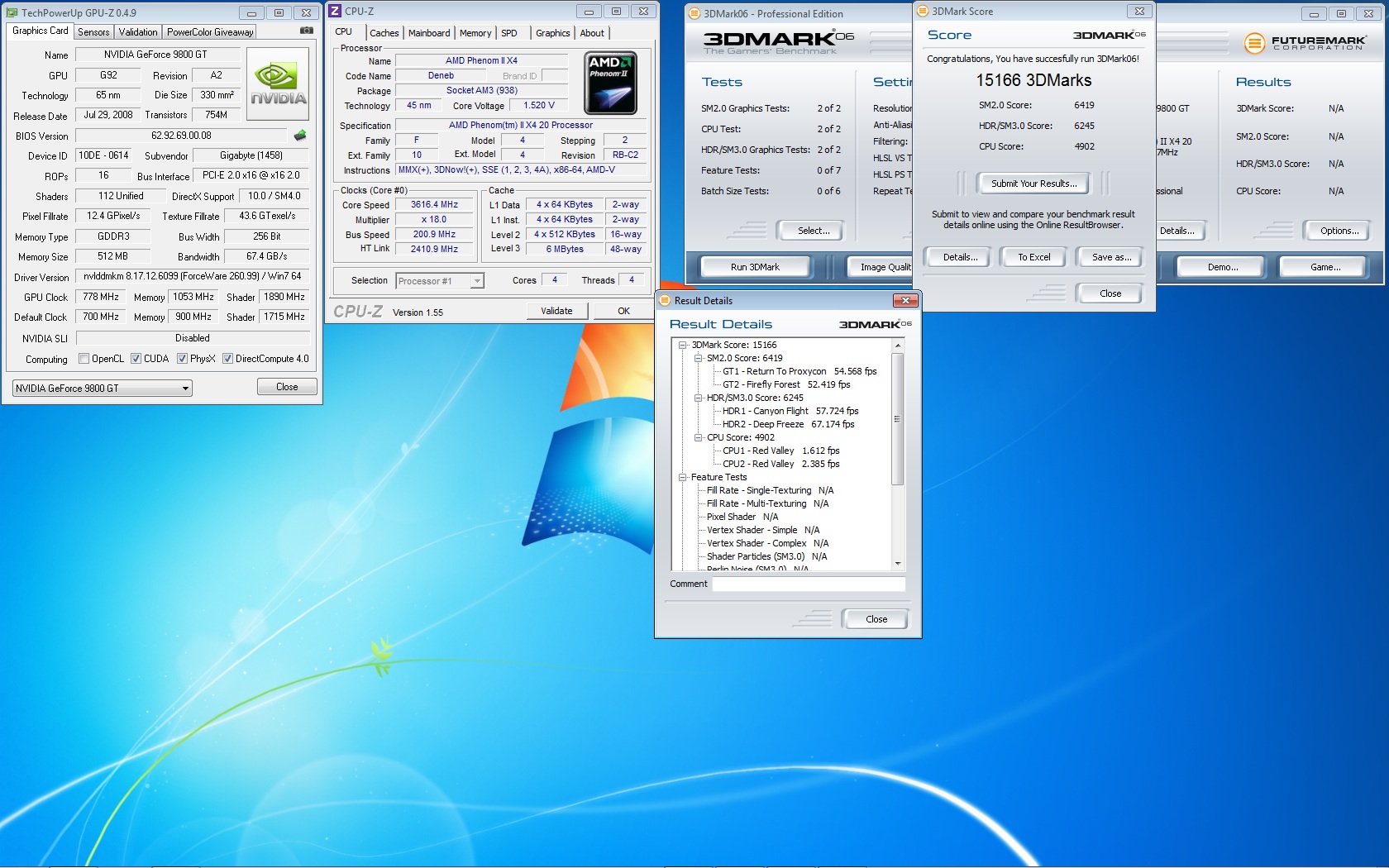This screenshot has width=1389, height=868.
Task: Collapse the SM2.0 Score tree node
Action: pos(698,358)
